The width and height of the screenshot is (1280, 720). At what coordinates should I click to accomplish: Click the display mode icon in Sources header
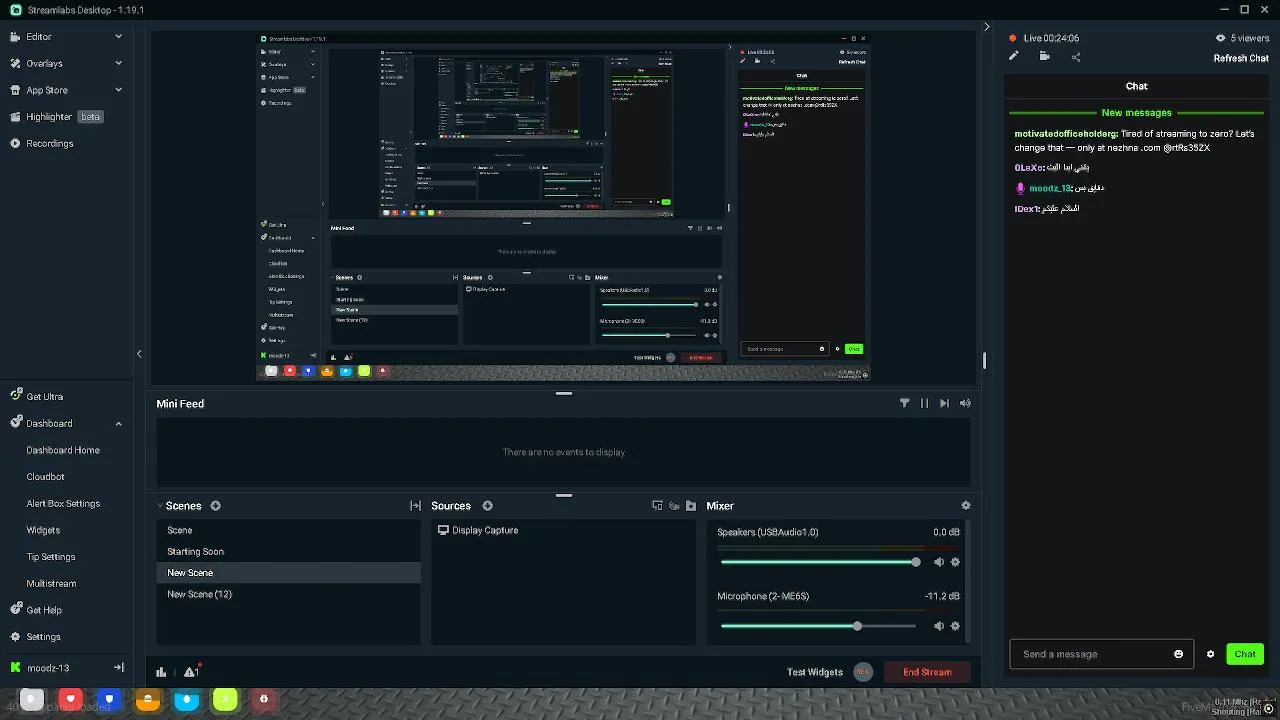pyautogui.click(x=657, y=506)
